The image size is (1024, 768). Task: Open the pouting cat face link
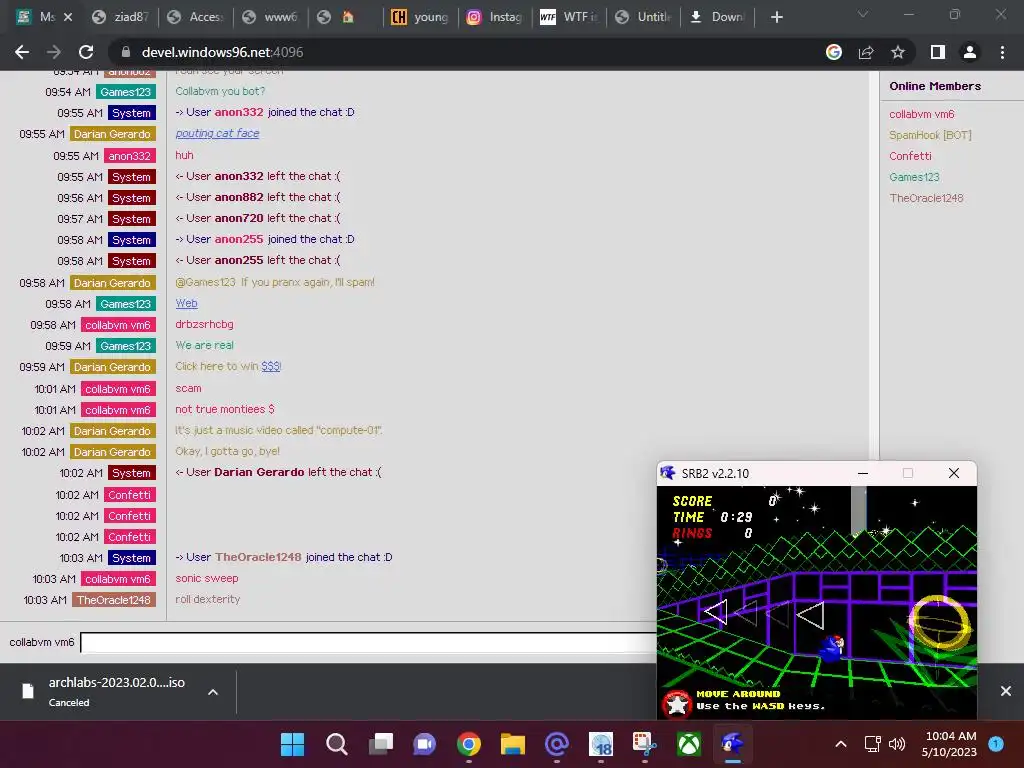click(217, 133)
